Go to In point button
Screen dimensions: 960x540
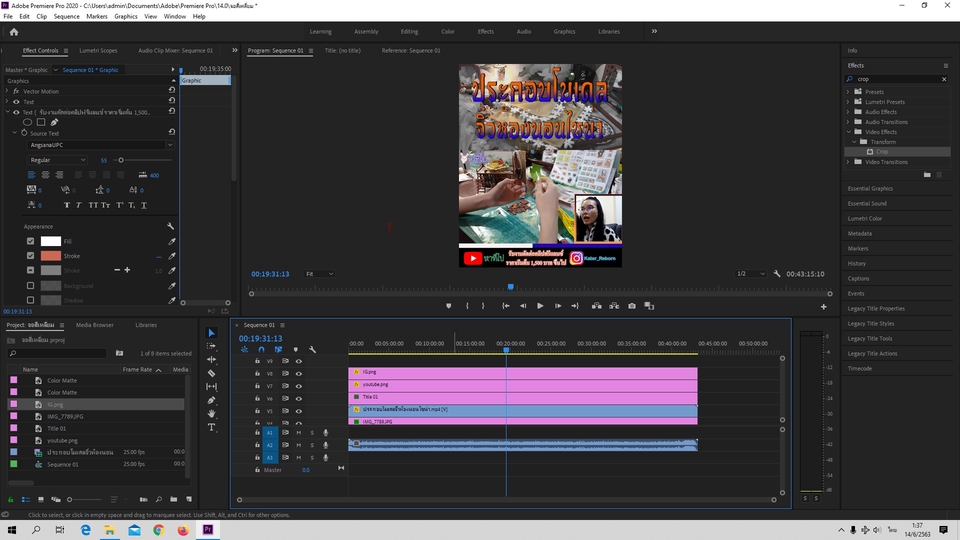tap(506, 306)
